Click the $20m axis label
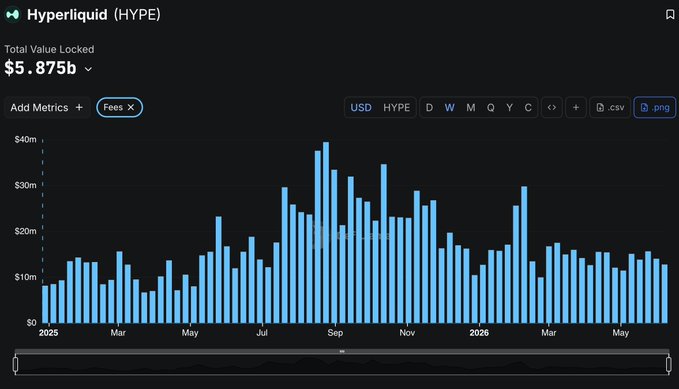 click(25, 231)
